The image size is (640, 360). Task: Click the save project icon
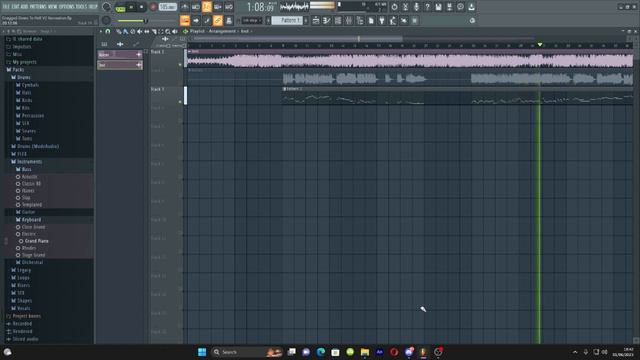tap(438, 7)
